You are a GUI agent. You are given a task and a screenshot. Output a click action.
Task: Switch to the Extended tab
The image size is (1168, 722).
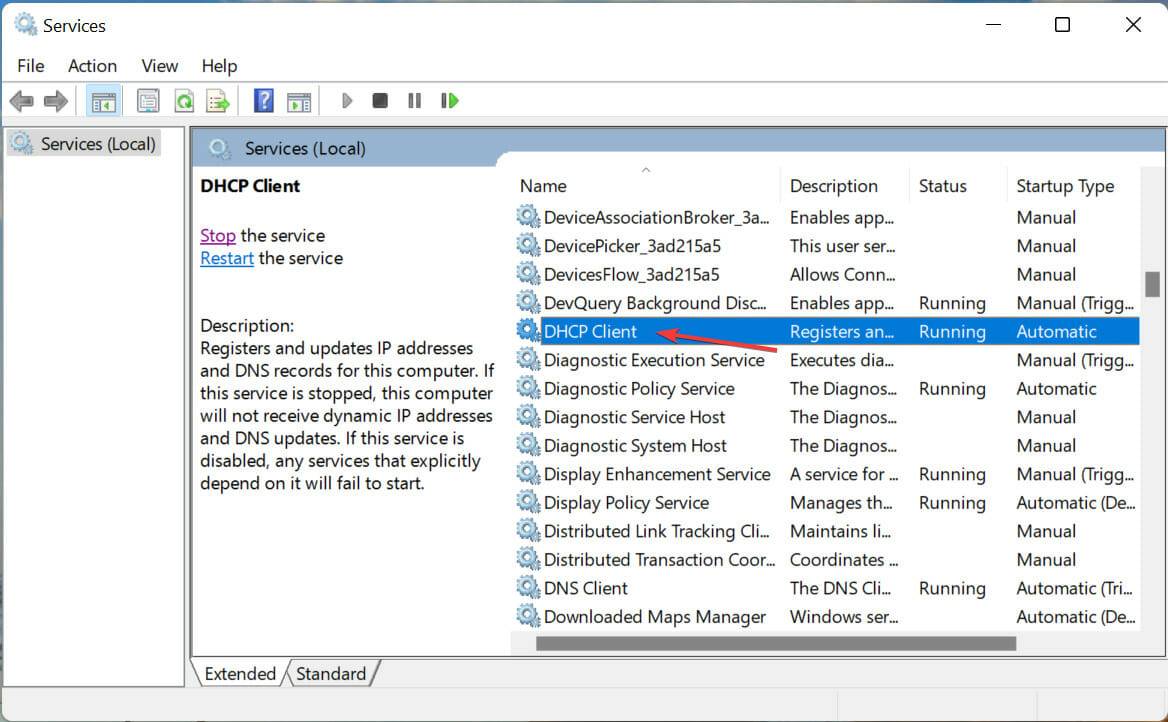pos(240,674)
